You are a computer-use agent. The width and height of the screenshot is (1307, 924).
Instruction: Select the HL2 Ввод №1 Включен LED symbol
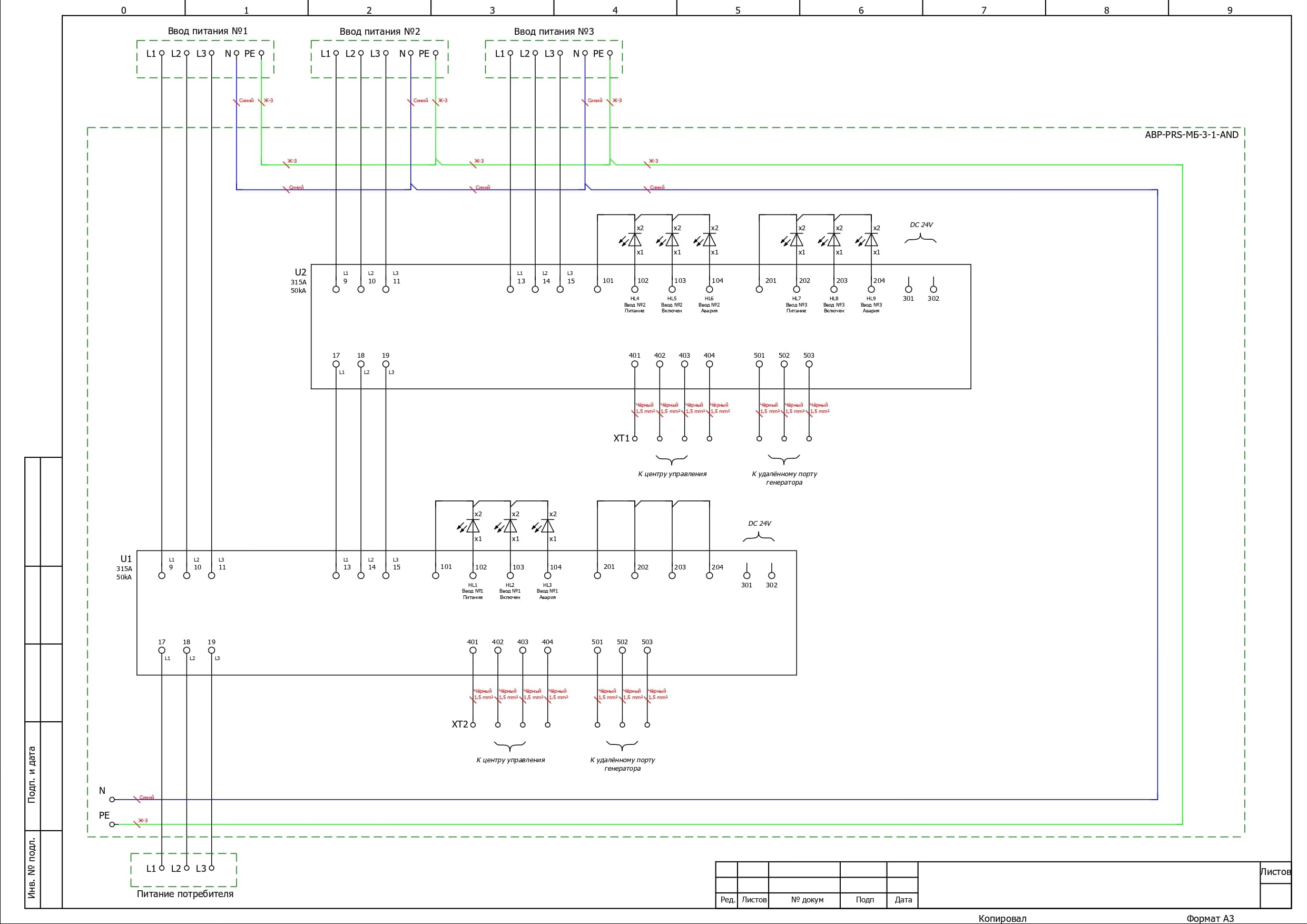(510, 526)
